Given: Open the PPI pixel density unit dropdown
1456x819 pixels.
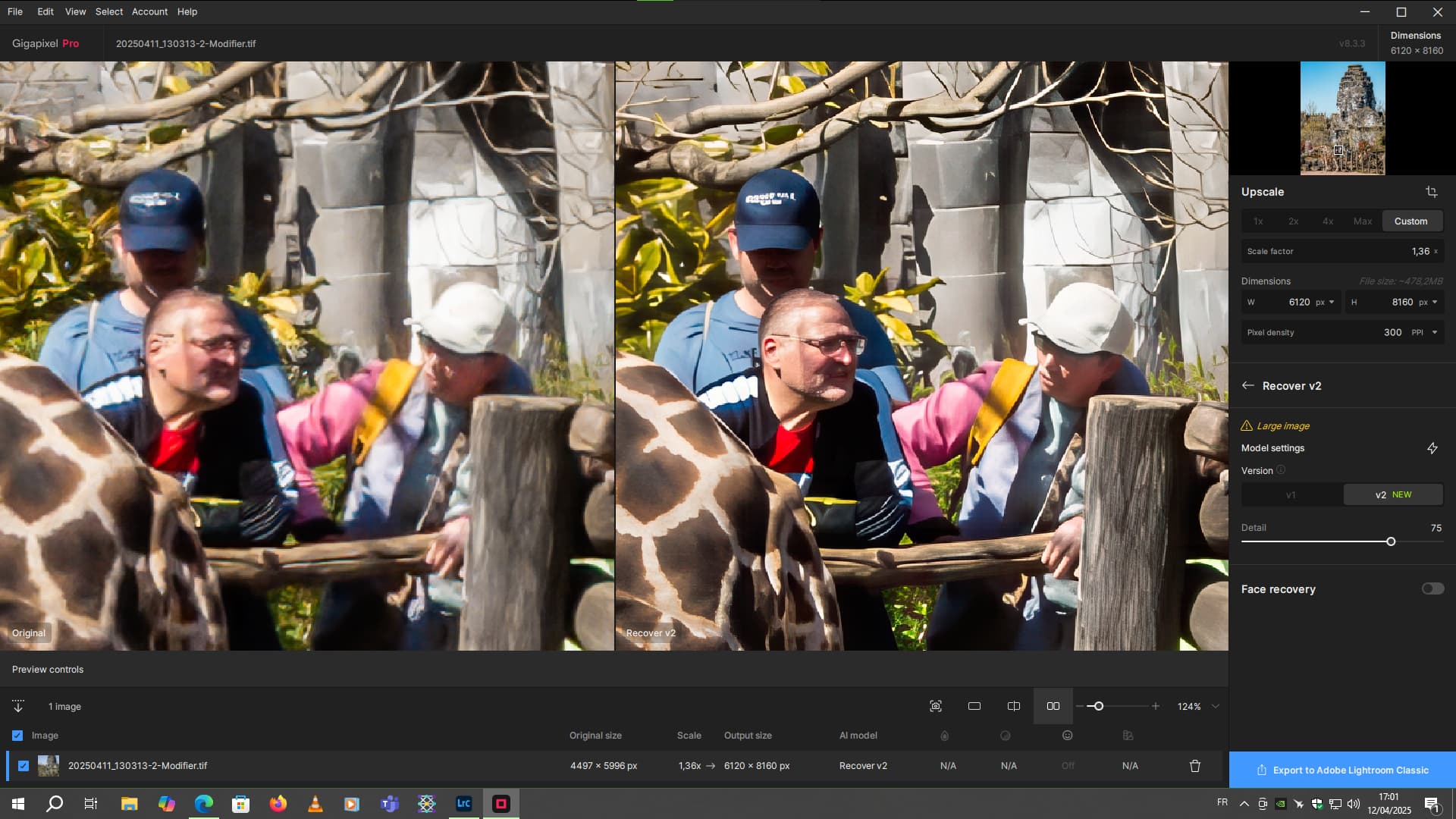Looking at the screenshot, I should [x=1434, y=332].
